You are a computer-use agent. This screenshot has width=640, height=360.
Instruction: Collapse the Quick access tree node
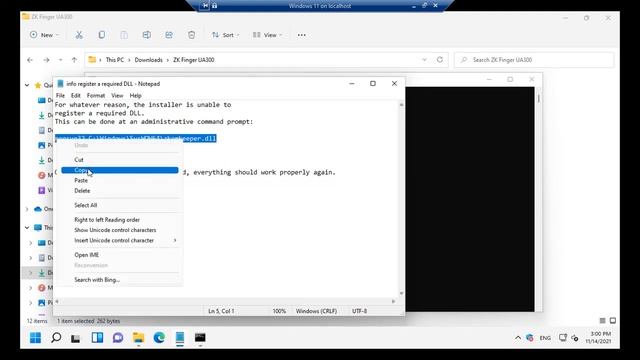(27, 85)
